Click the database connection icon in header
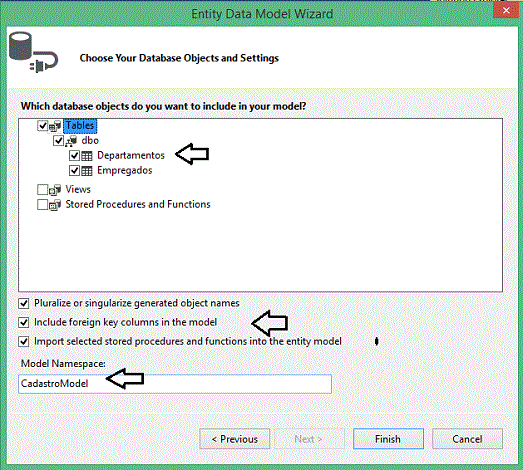Screen dimensions: 523x470 (x=33, y=52)
